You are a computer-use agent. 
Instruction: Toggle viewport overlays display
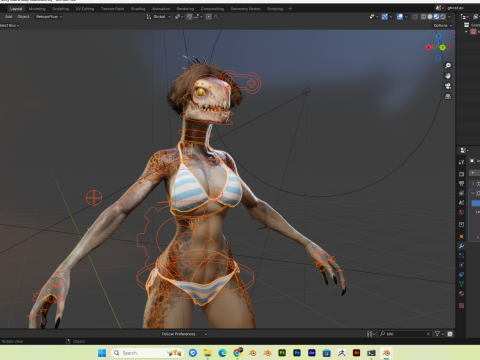[400, 17]
